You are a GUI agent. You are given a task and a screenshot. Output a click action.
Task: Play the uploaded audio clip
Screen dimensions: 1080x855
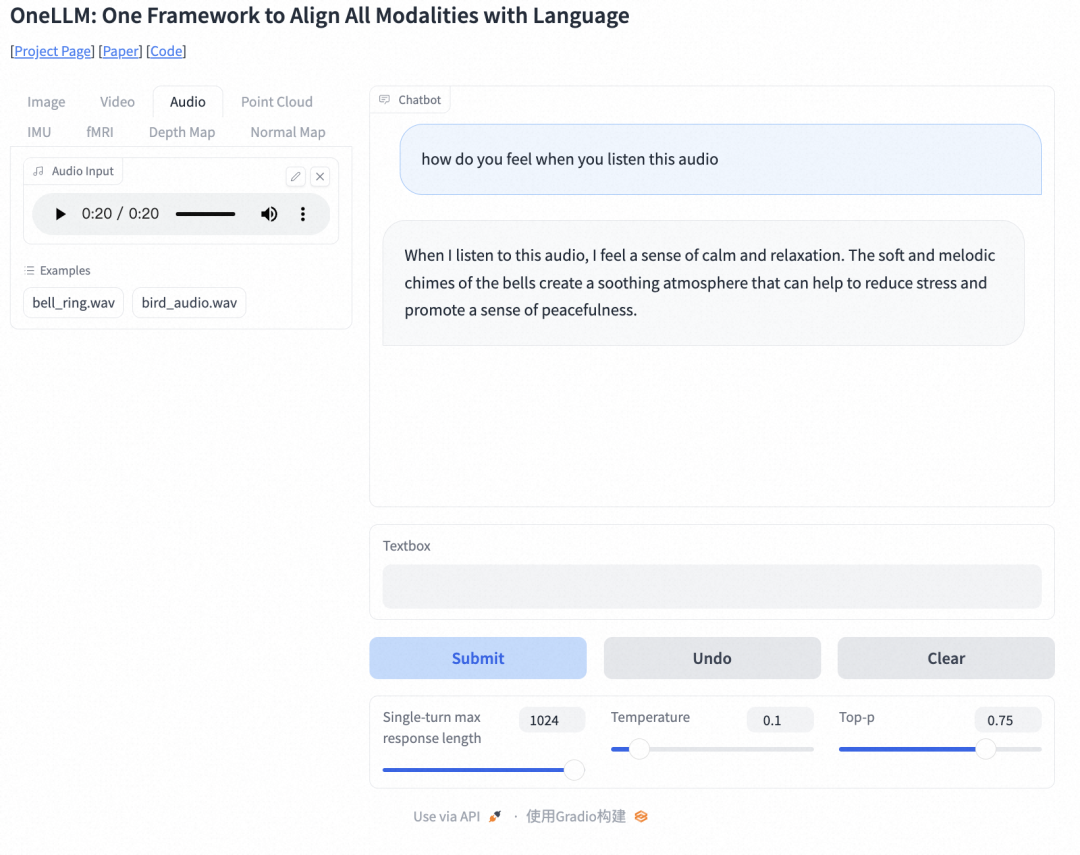coord(60,214)
